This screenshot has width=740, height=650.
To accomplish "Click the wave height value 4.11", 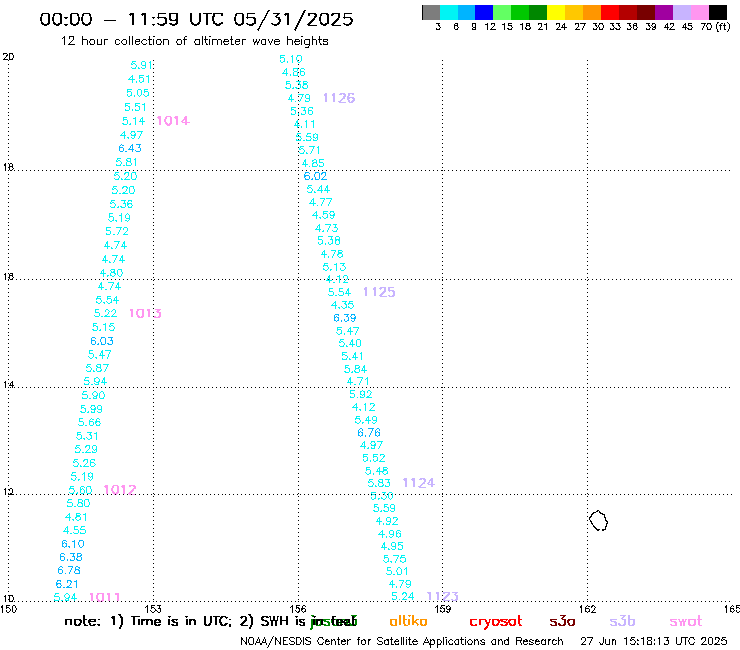I will tap(305, 125).
